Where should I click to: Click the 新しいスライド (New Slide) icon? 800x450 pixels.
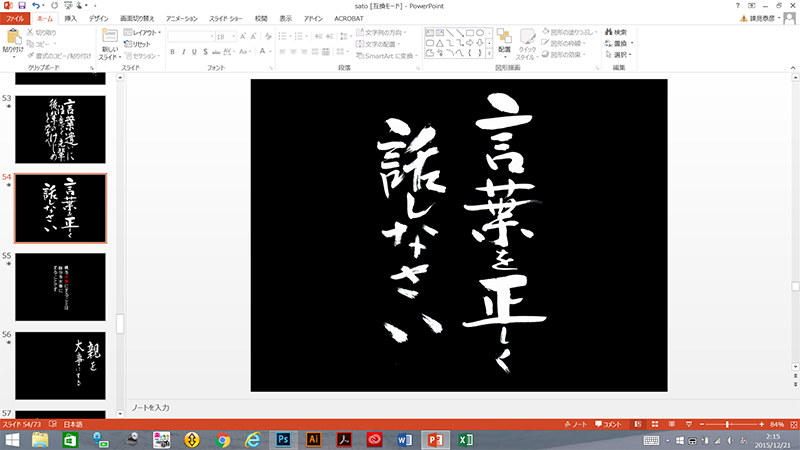point(109,38)
